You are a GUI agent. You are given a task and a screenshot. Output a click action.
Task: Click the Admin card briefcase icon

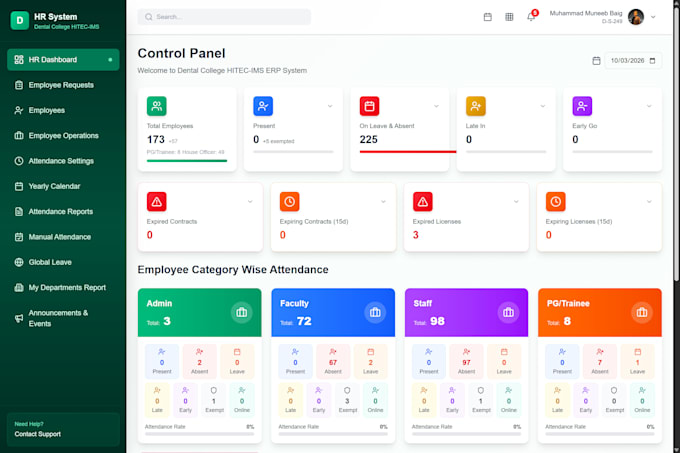pos(242,312)
